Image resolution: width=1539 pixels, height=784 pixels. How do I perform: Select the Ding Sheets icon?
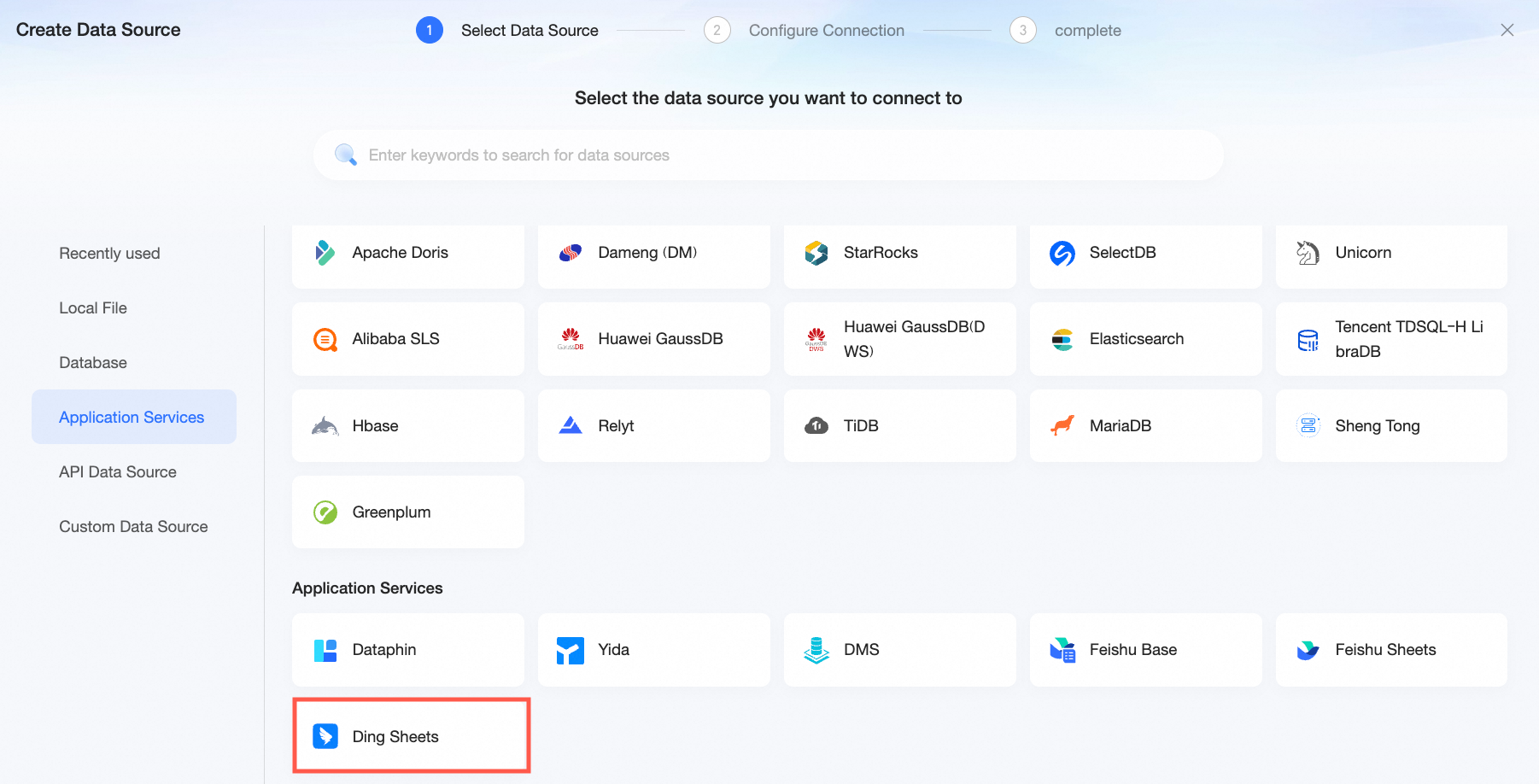tap(325, 736)
